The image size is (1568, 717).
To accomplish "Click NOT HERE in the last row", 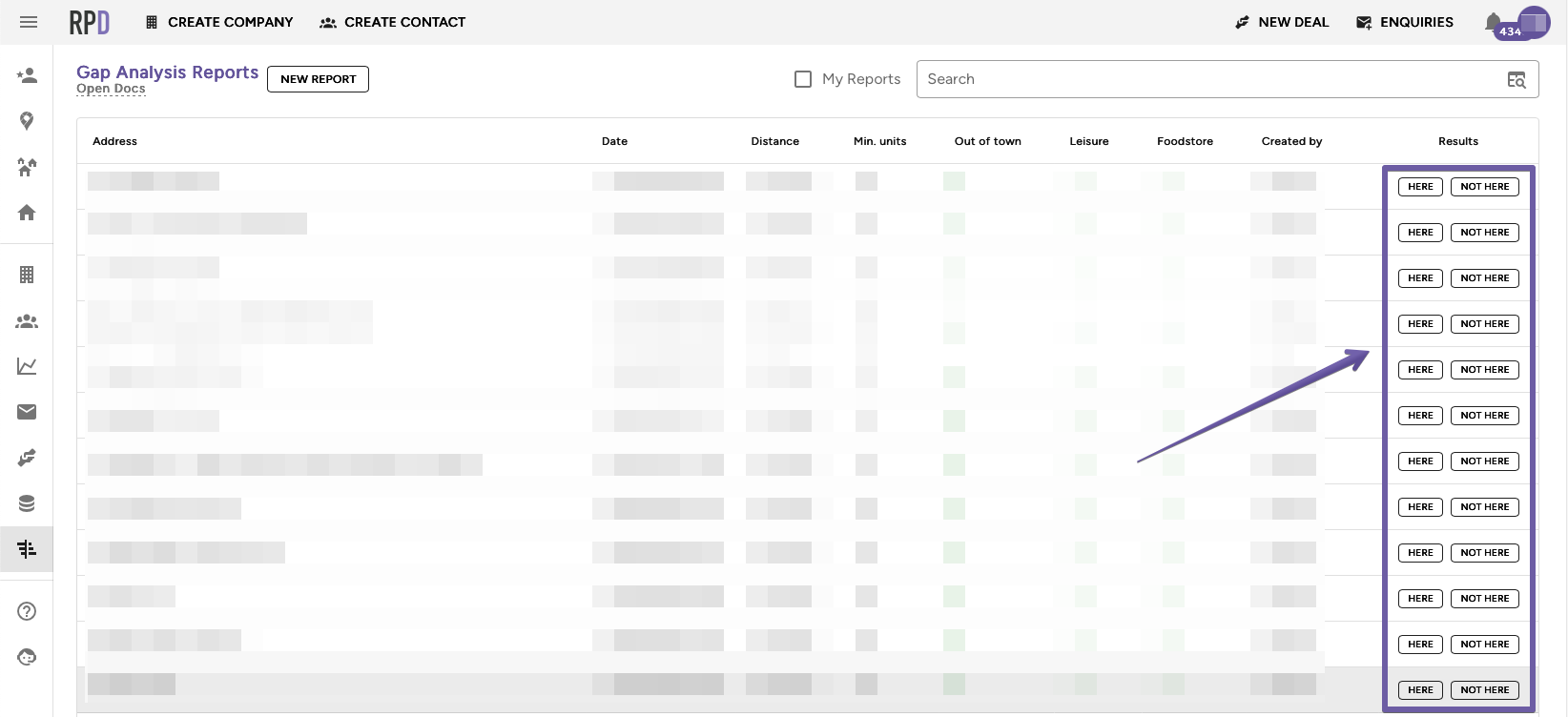I will pos(1484,690).
